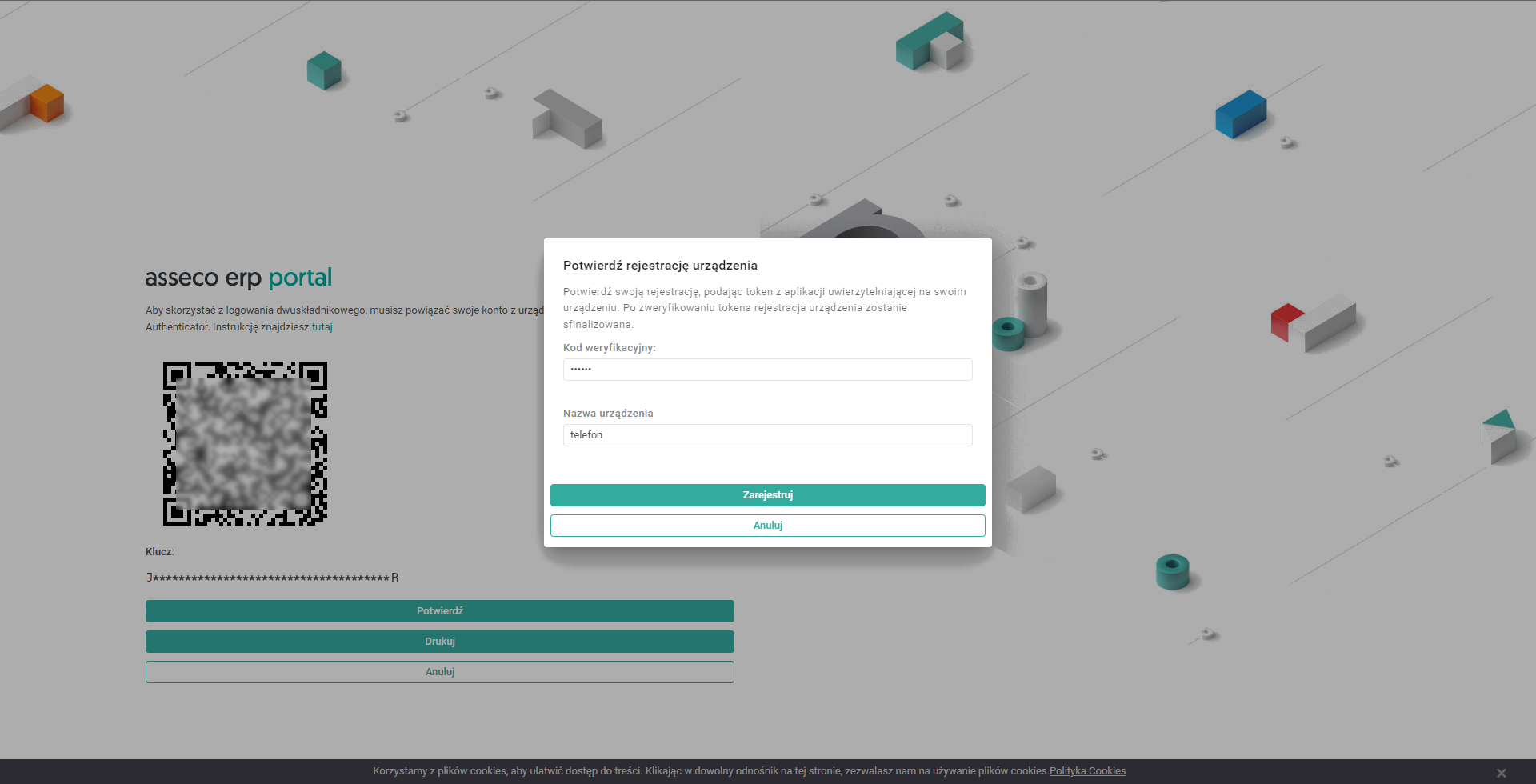Click the Anuluj button under Drukuj

(x=440, y=672)
